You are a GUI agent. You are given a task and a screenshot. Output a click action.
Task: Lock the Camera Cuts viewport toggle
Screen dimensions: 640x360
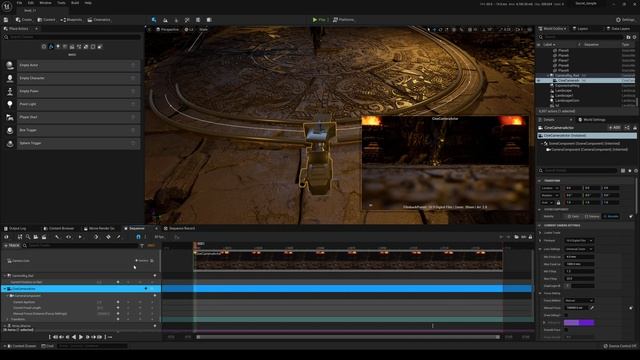coord(152,260)
